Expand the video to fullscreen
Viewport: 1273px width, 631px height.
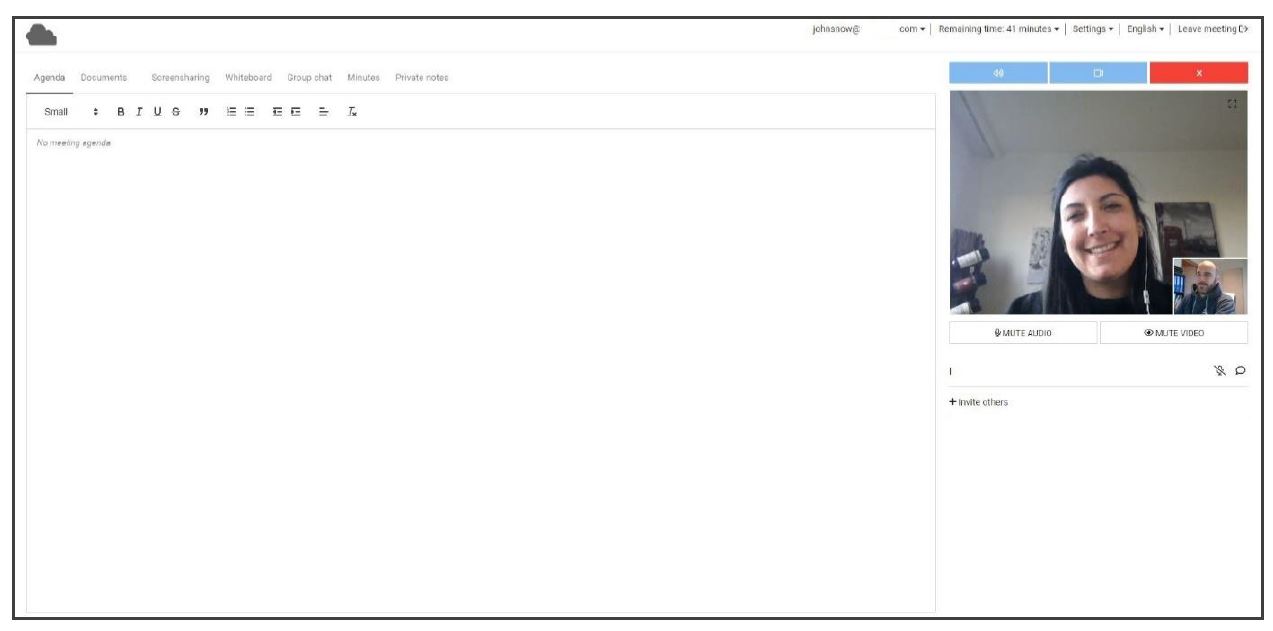(x=1232, y=104)
